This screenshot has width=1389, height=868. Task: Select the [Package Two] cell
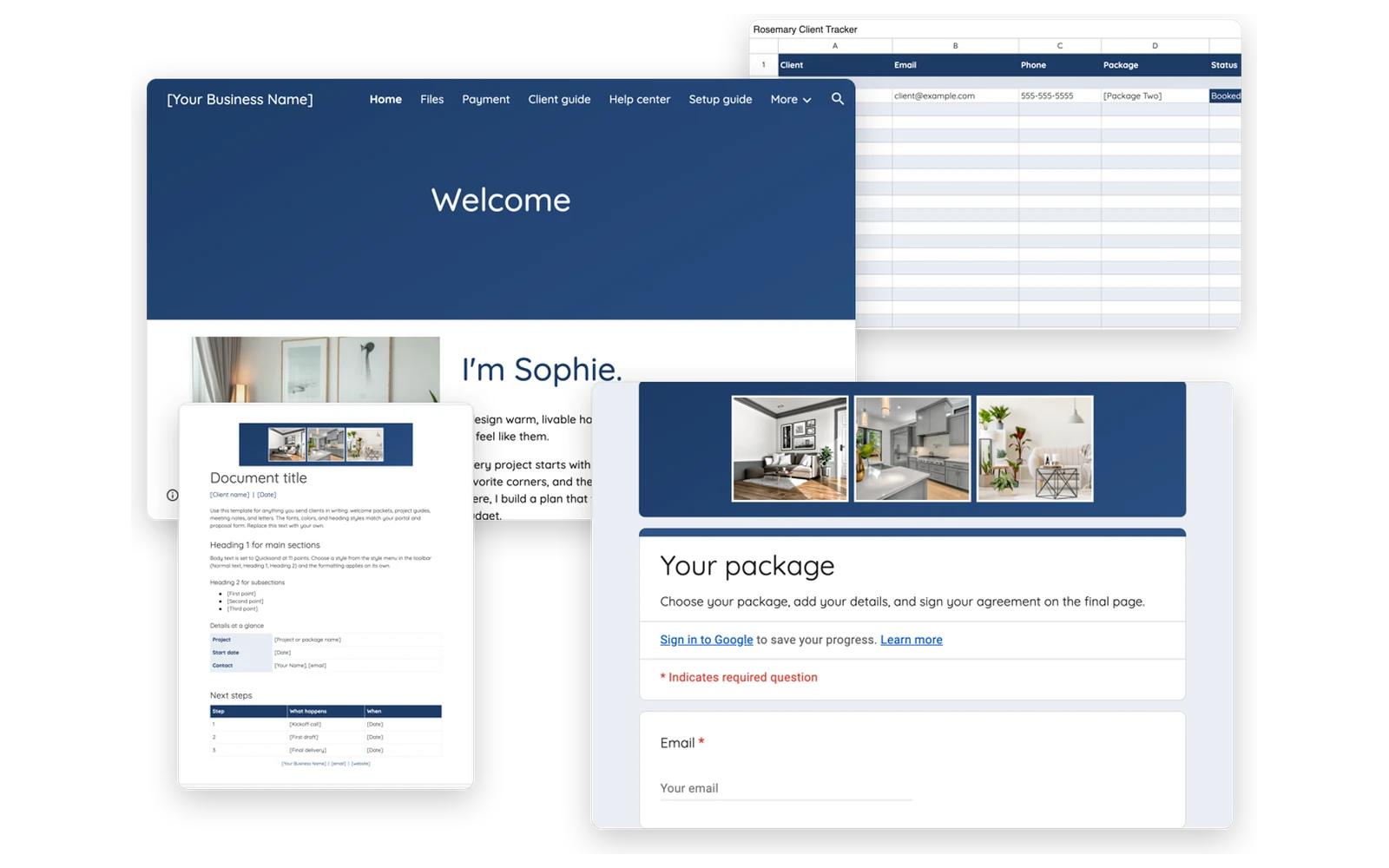[x=1155, y=95]
